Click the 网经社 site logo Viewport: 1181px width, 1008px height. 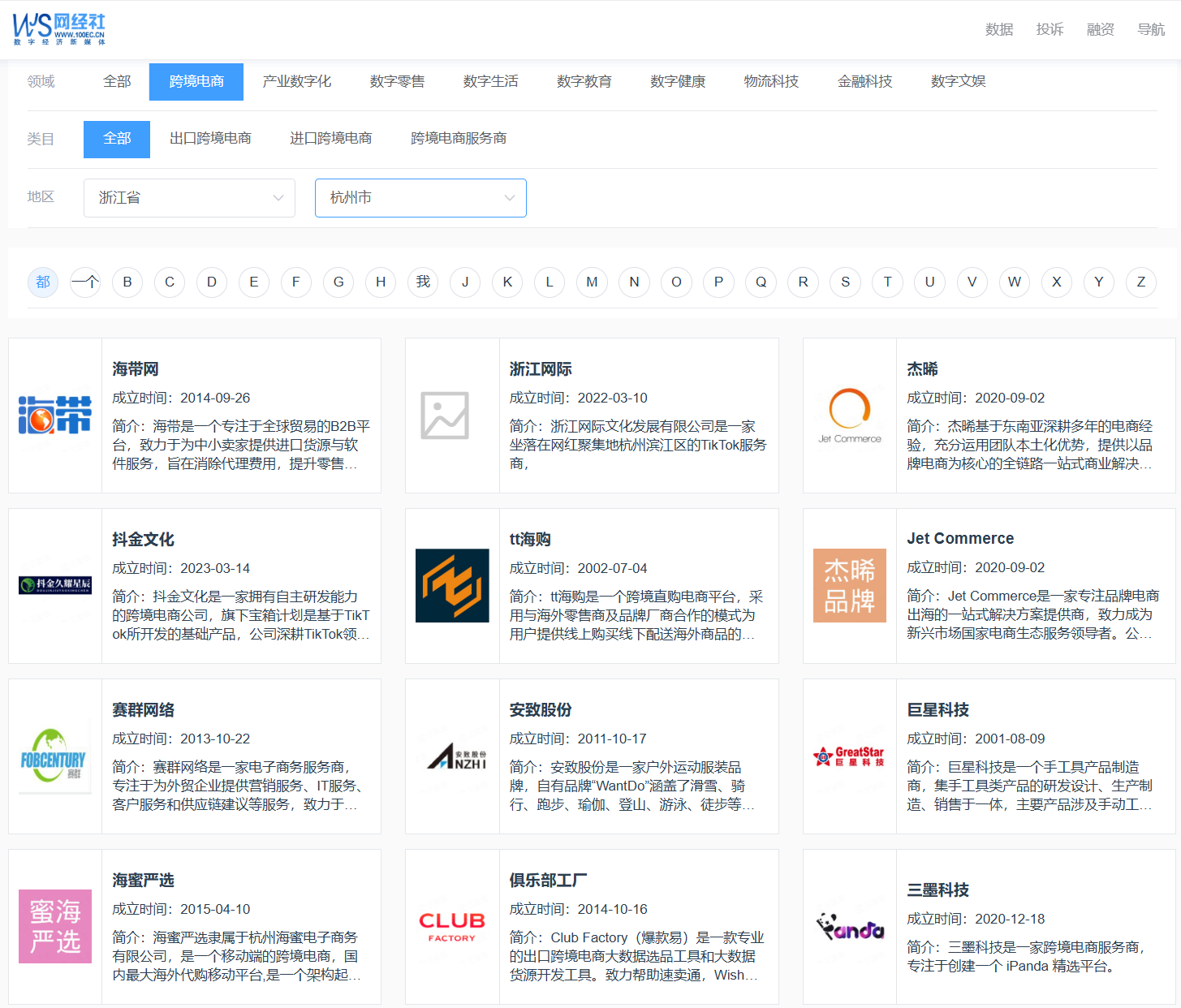(59, 29)
